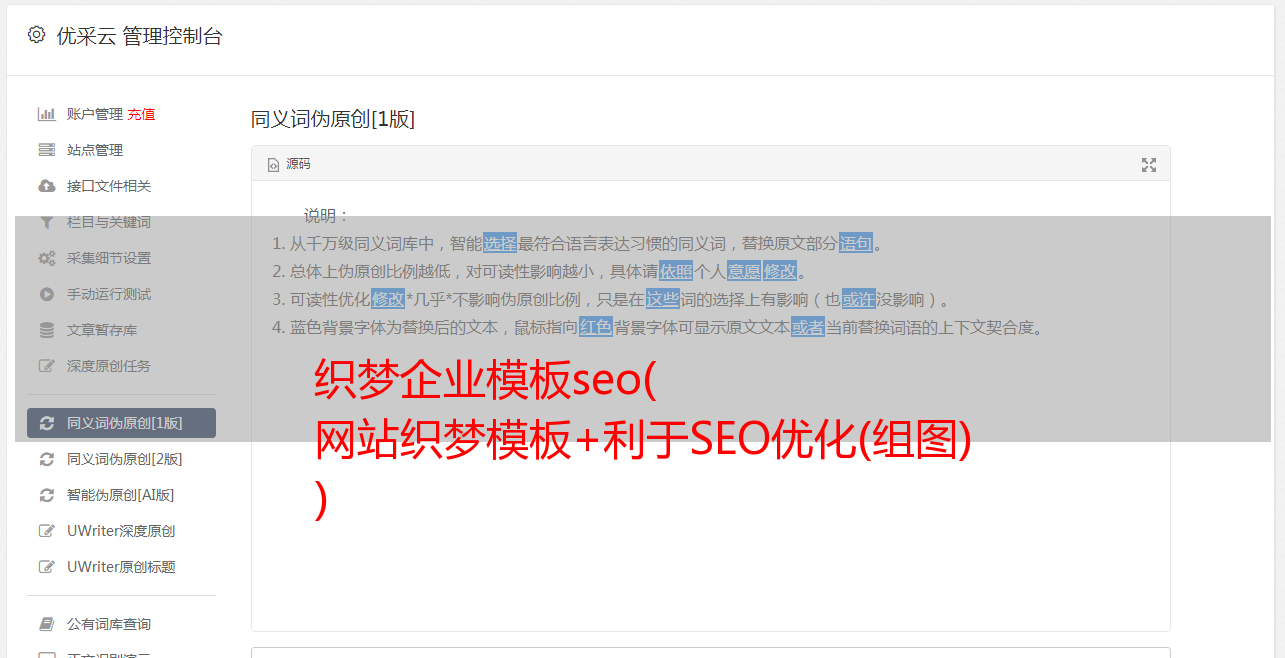This screenshot has height=658, width=1285.
Task: Click the cloud upload icon for 接口文件相关
Action: pyautogui.click(x=46, y=186)
